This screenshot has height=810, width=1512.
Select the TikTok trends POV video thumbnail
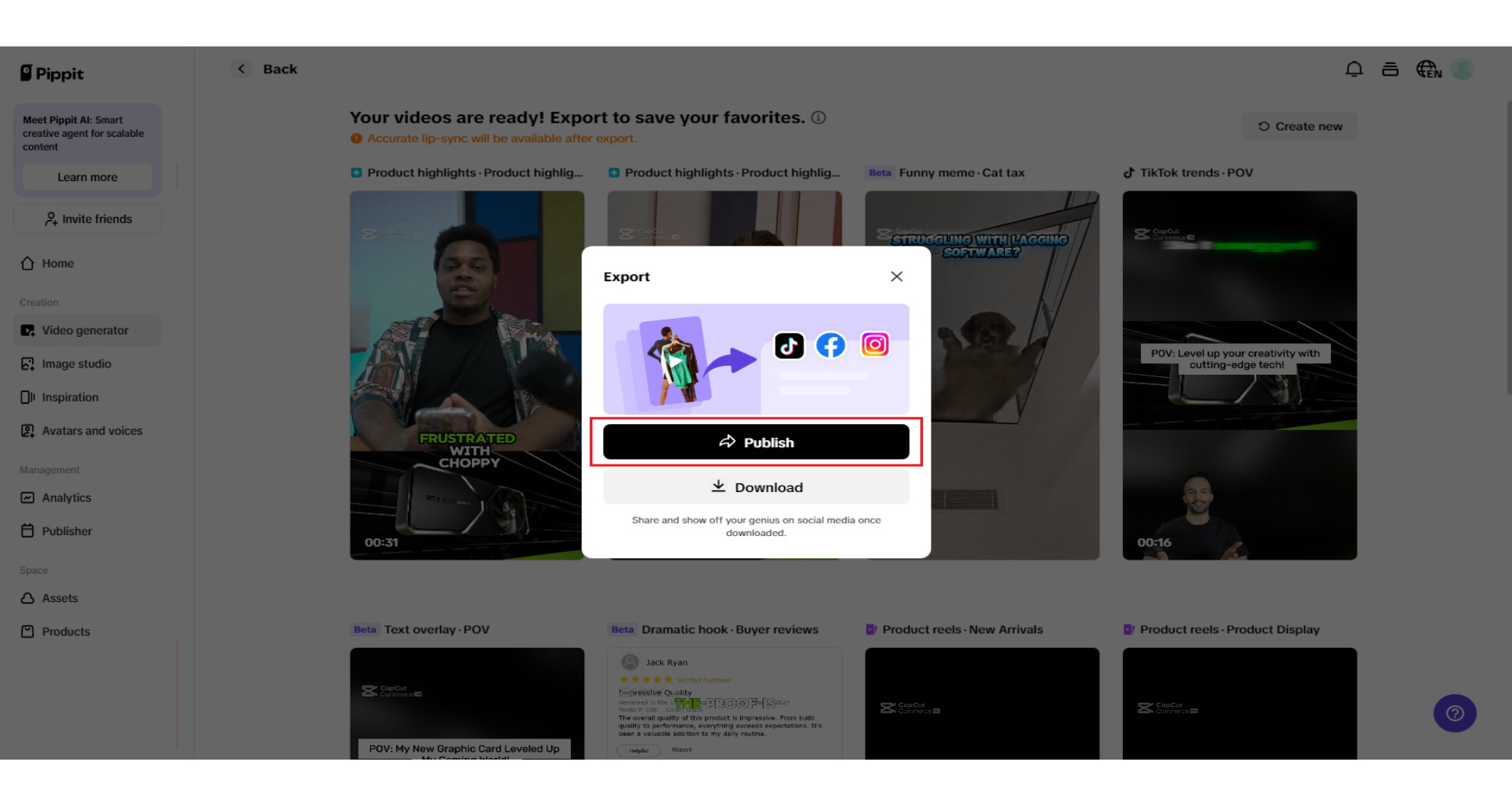[x=1240, y=375]
